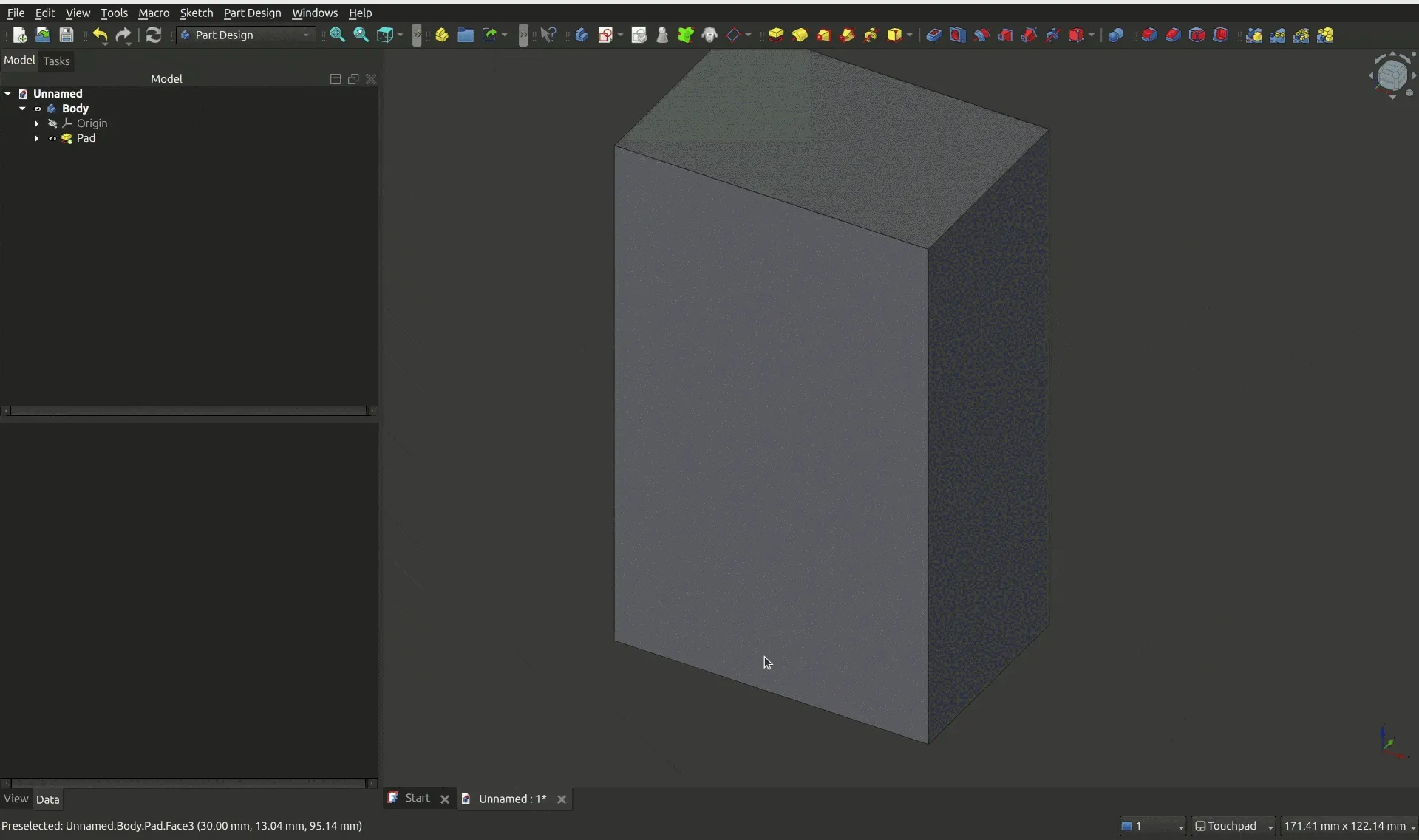Image resolution: width=1419 pixels, height=840 pixels.
Task: Switch to the Start tab
Action: coord(418,798)
